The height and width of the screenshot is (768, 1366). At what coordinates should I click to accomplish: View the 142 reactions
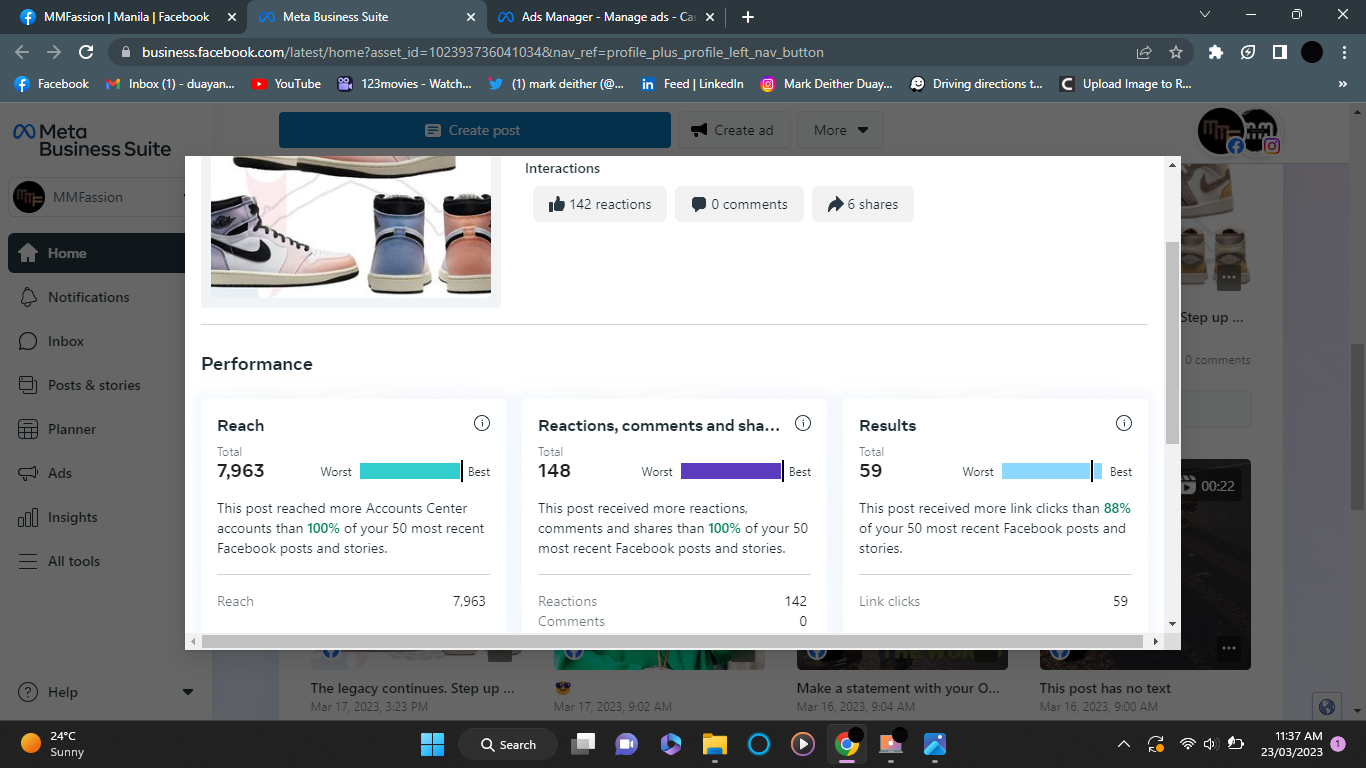point(600,204)
